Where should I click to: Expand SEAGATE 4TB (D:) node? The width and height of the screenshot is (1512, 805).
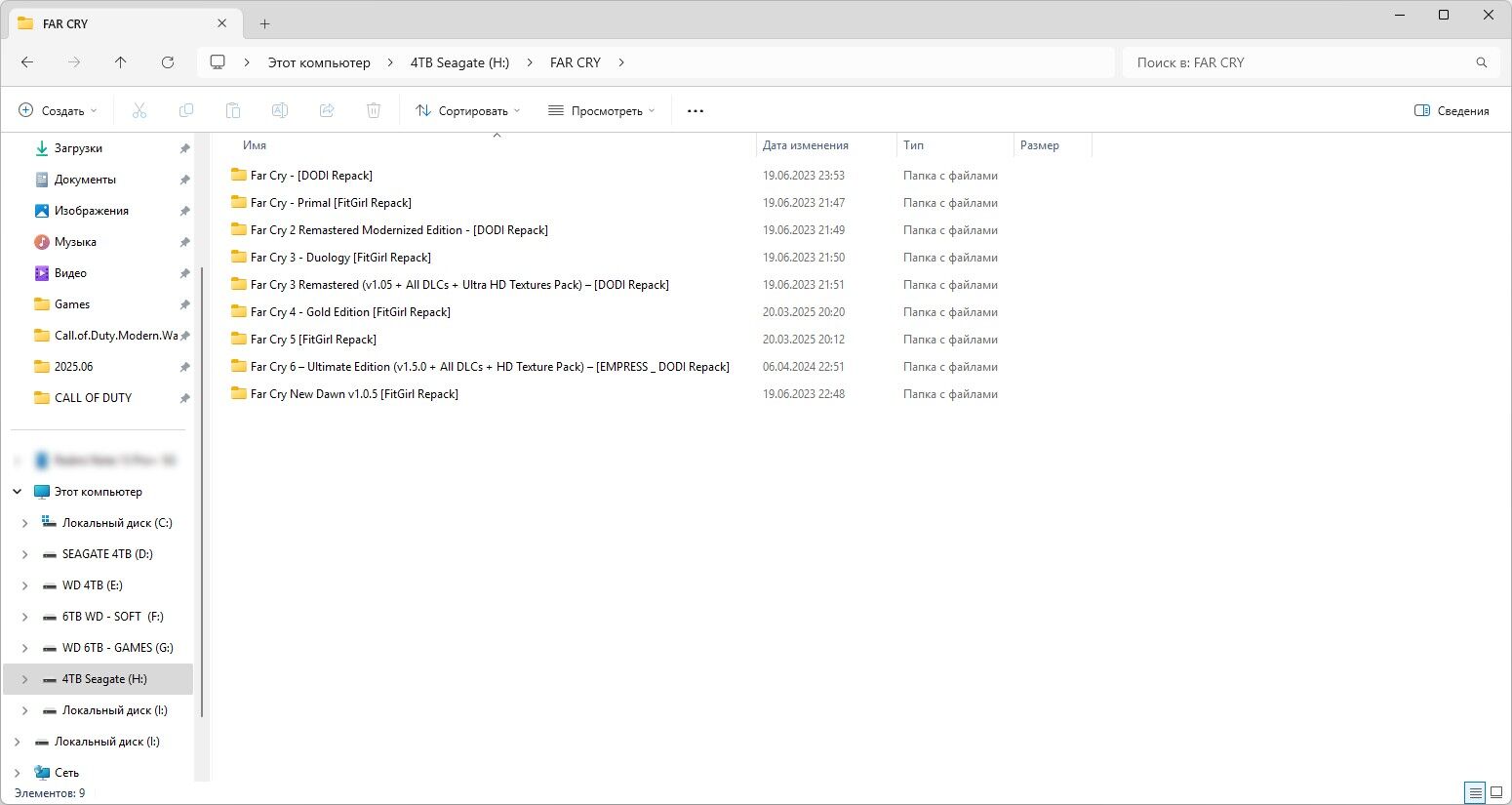click(24, 554)
